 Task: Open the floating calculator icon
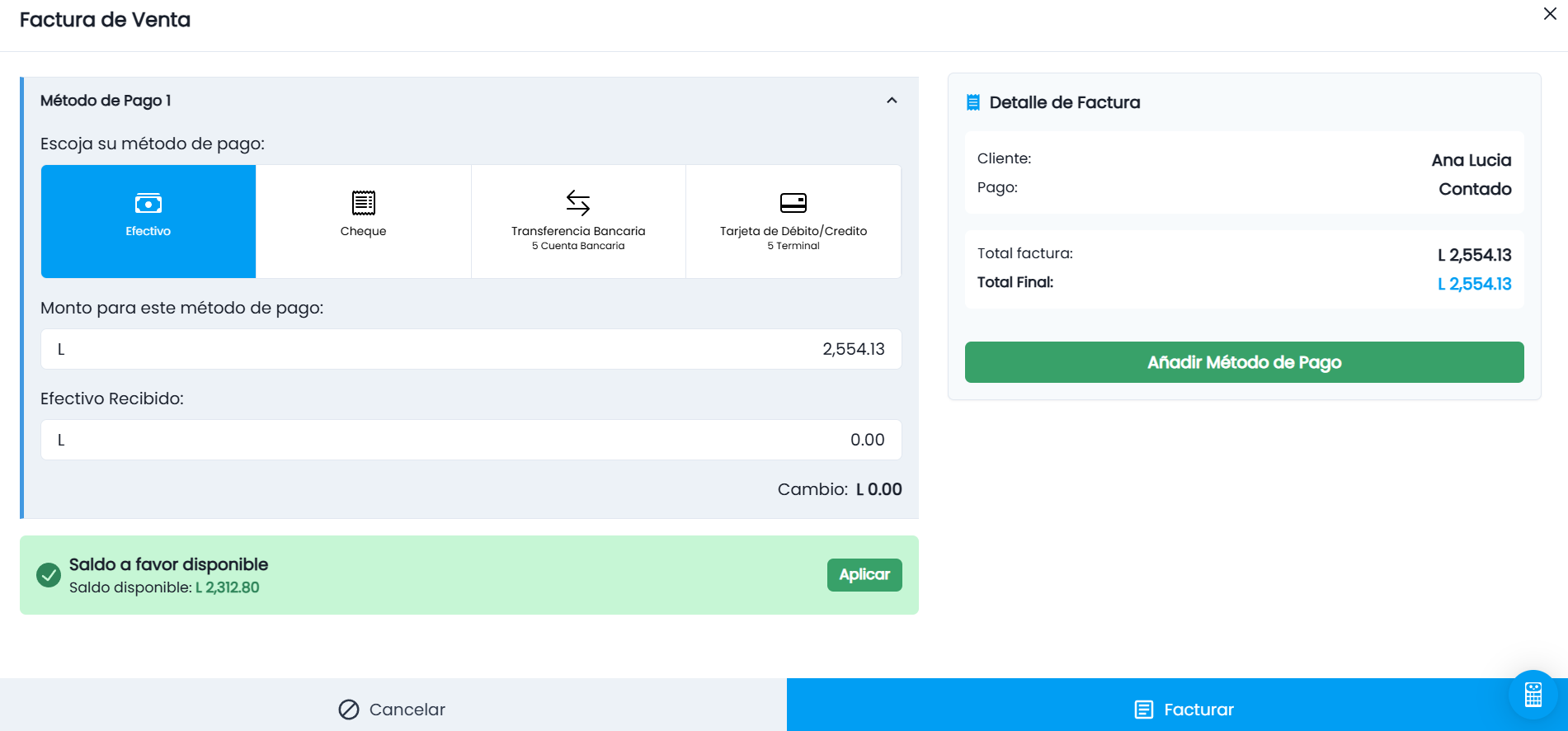pyautogui.click(x=1533, y=695)
